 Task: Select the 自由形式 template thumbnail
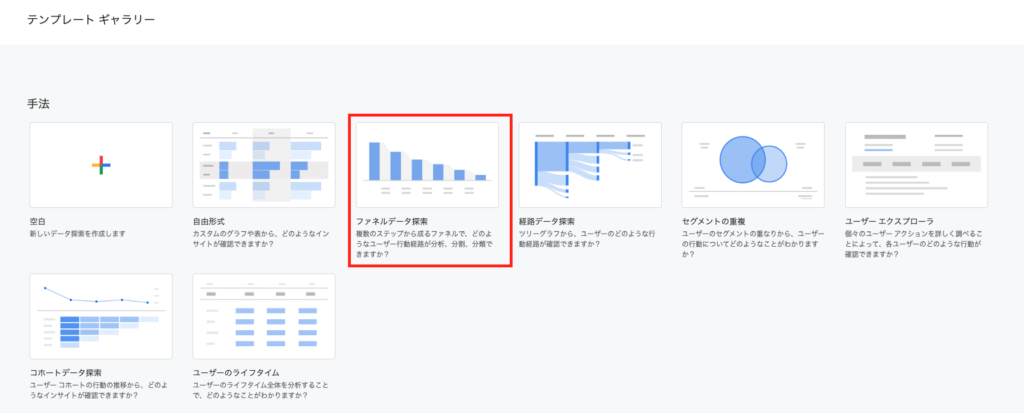coord(264,165)
